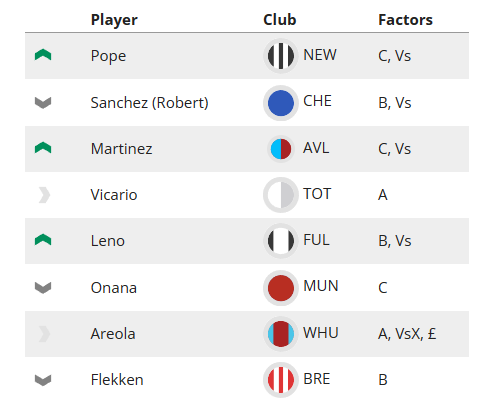Sort by the Factors column header
The height and width of the screenshot is (407, 483).
coord(405,20)
